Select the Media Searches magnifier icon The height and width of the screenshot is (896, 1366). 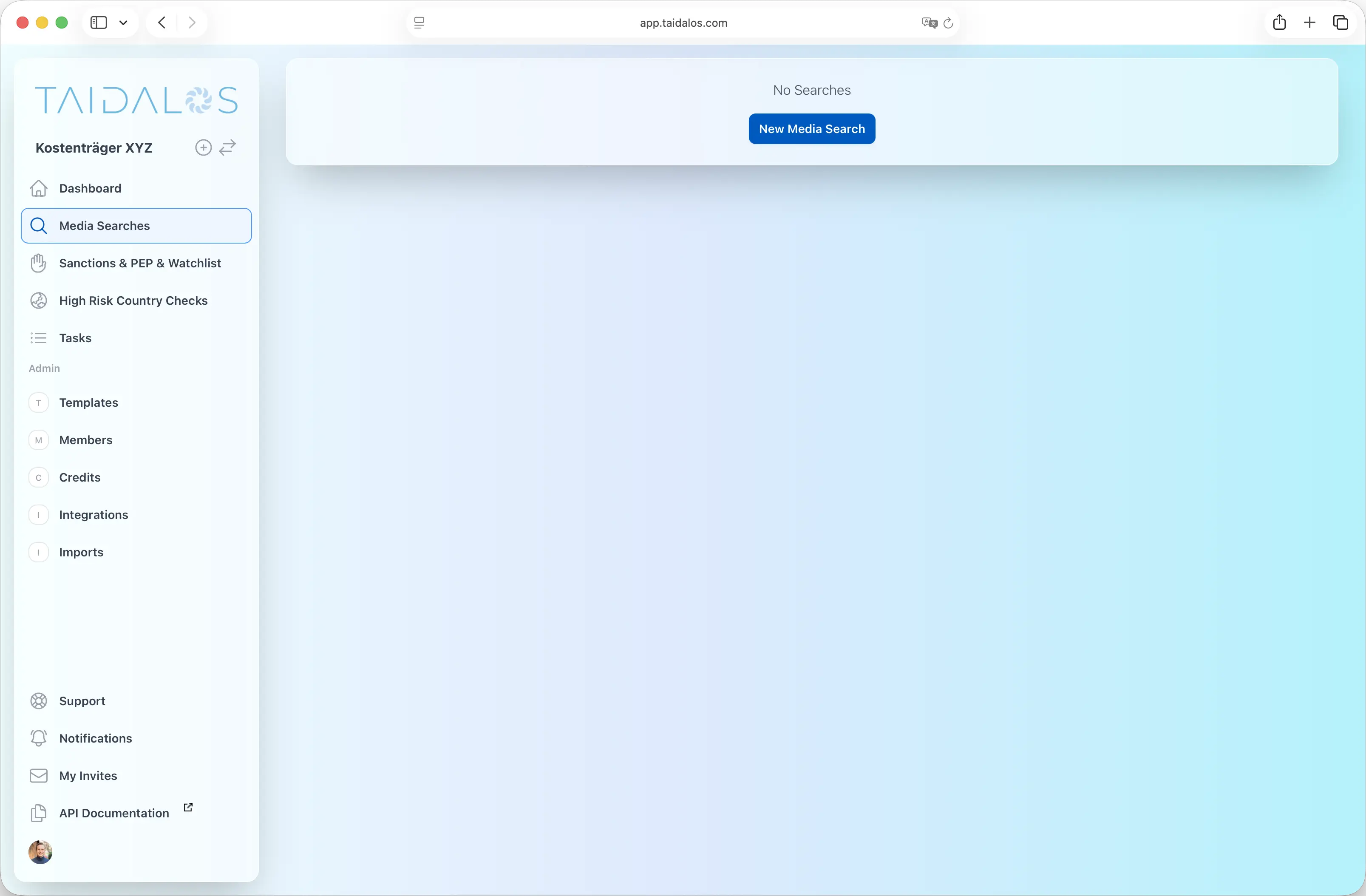point(38,226)
